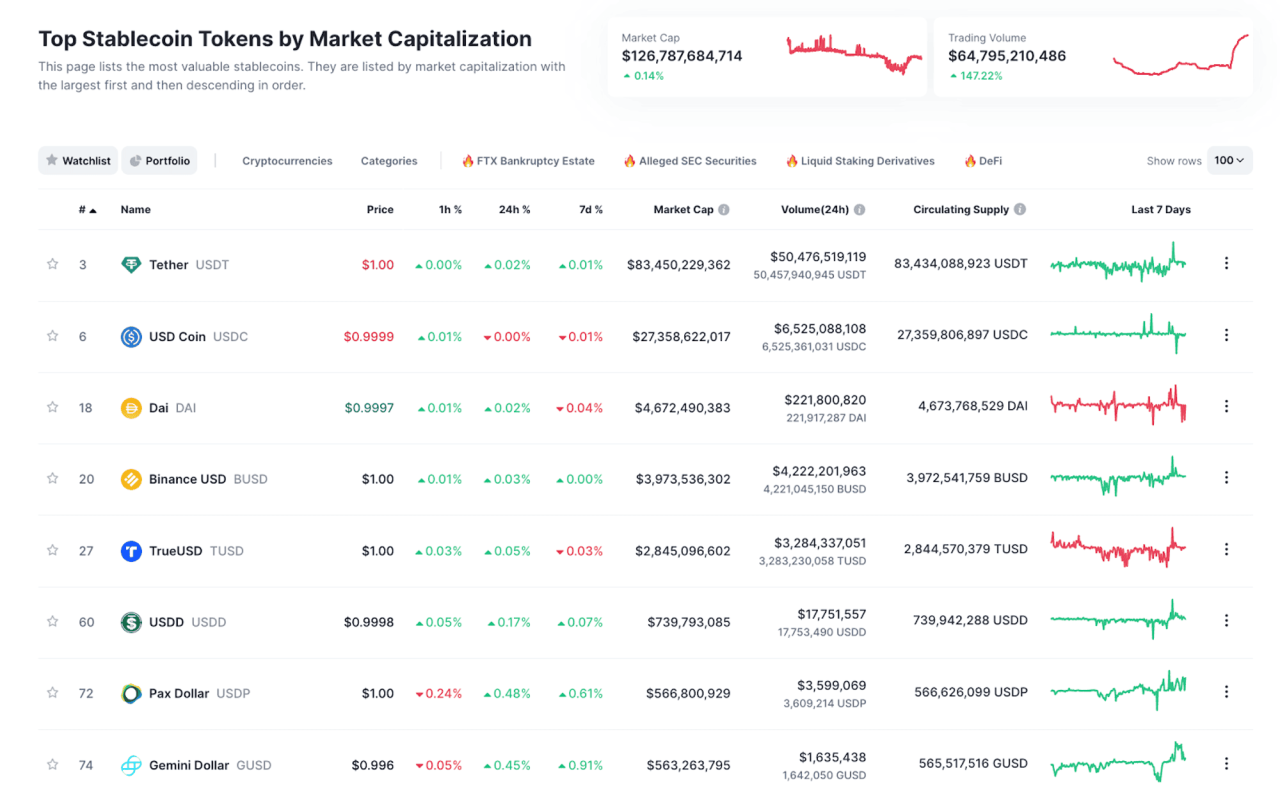Screen dimensions: 1280x800
Task: Click the Trading Volume chart card
Action: [x=1093, y=56]
